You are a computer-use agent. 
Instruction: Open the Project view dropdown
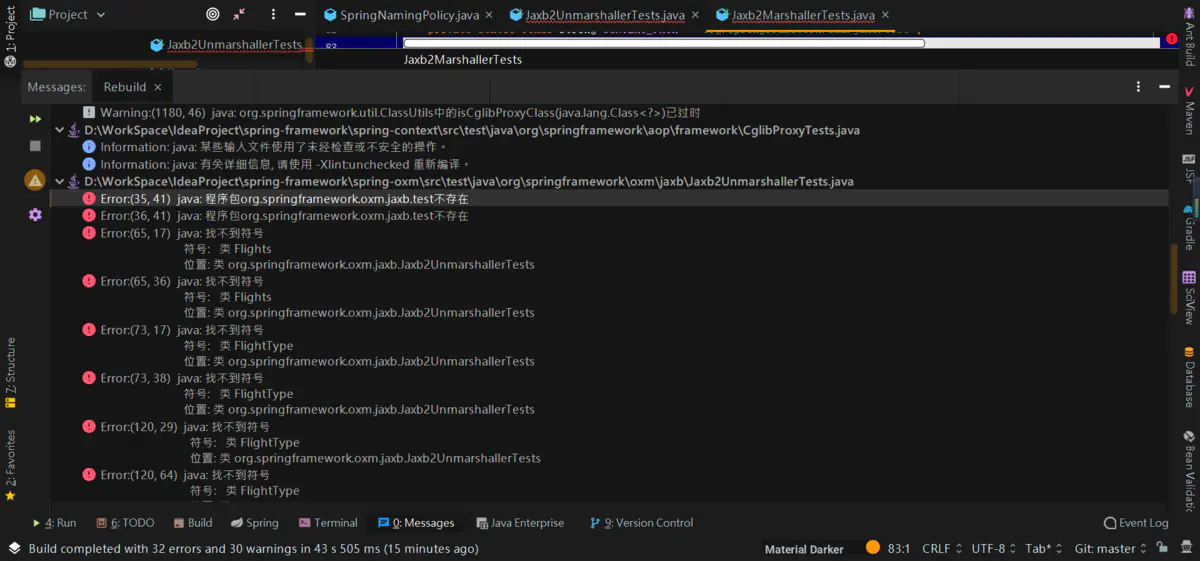(68, 15)
